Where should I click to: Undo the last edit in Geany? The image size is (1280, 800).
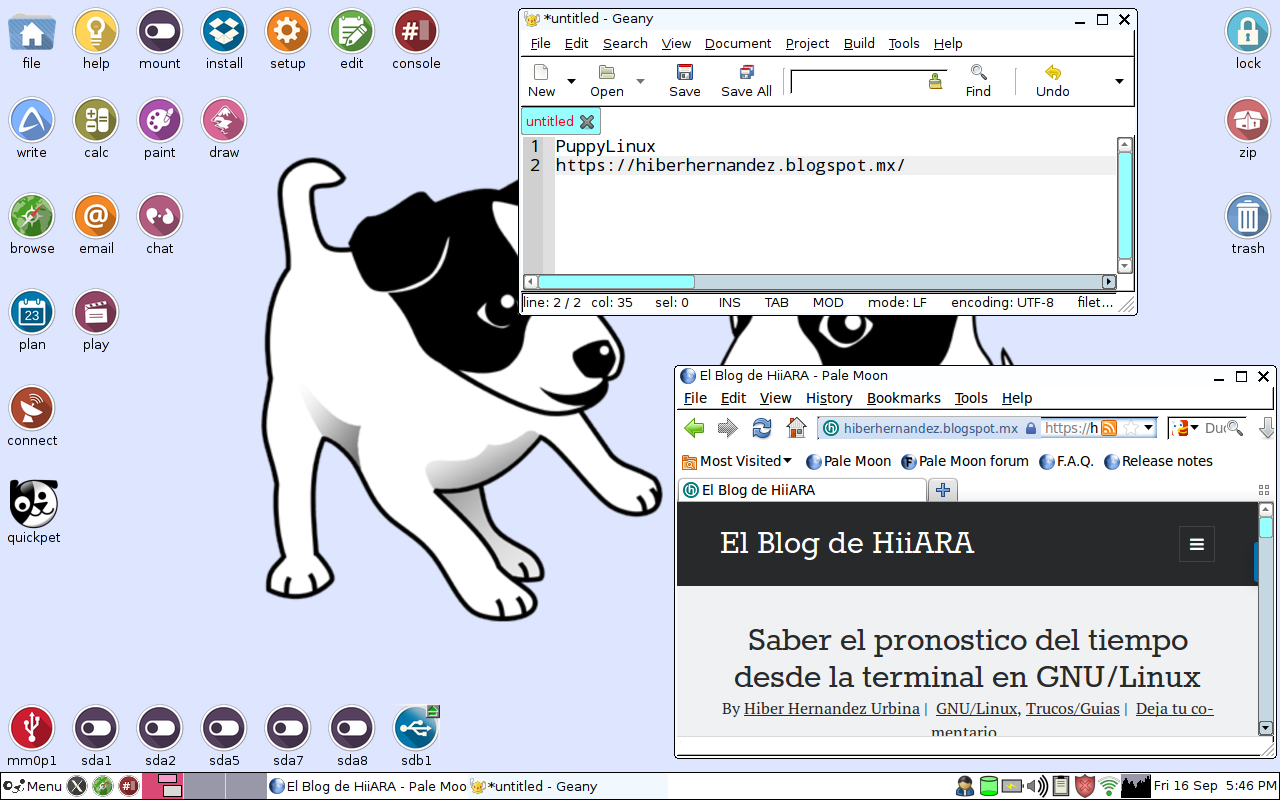coord(1052,80)
